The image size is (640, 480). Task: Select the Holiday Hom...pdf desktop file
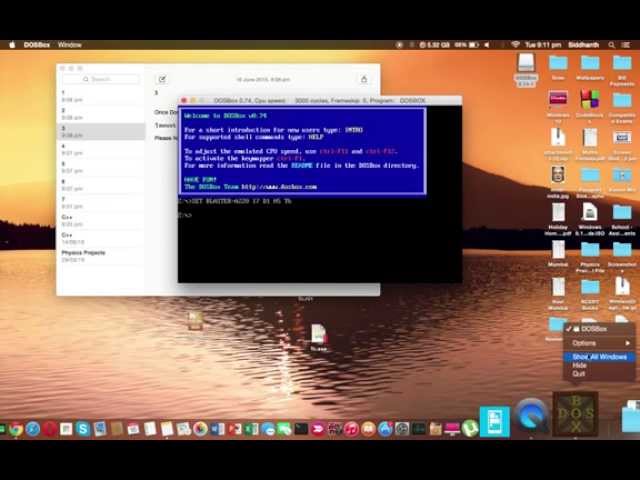click(558, 219)
